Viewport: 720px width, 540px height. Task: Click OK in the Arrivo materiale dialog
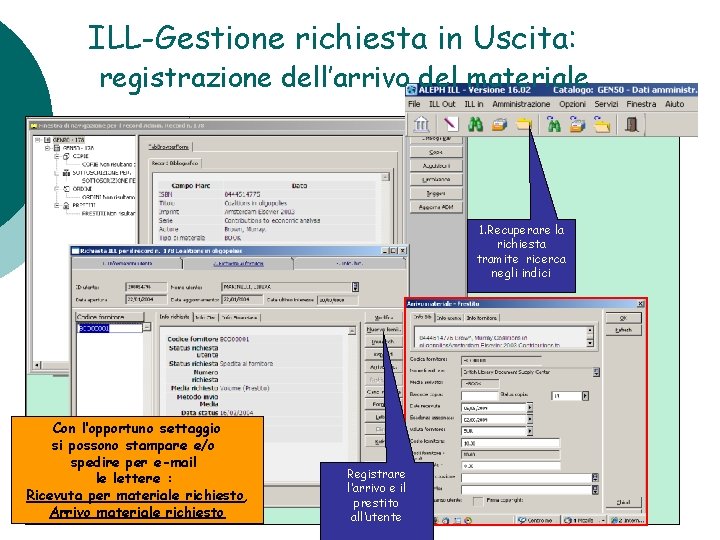coord(623,318)
